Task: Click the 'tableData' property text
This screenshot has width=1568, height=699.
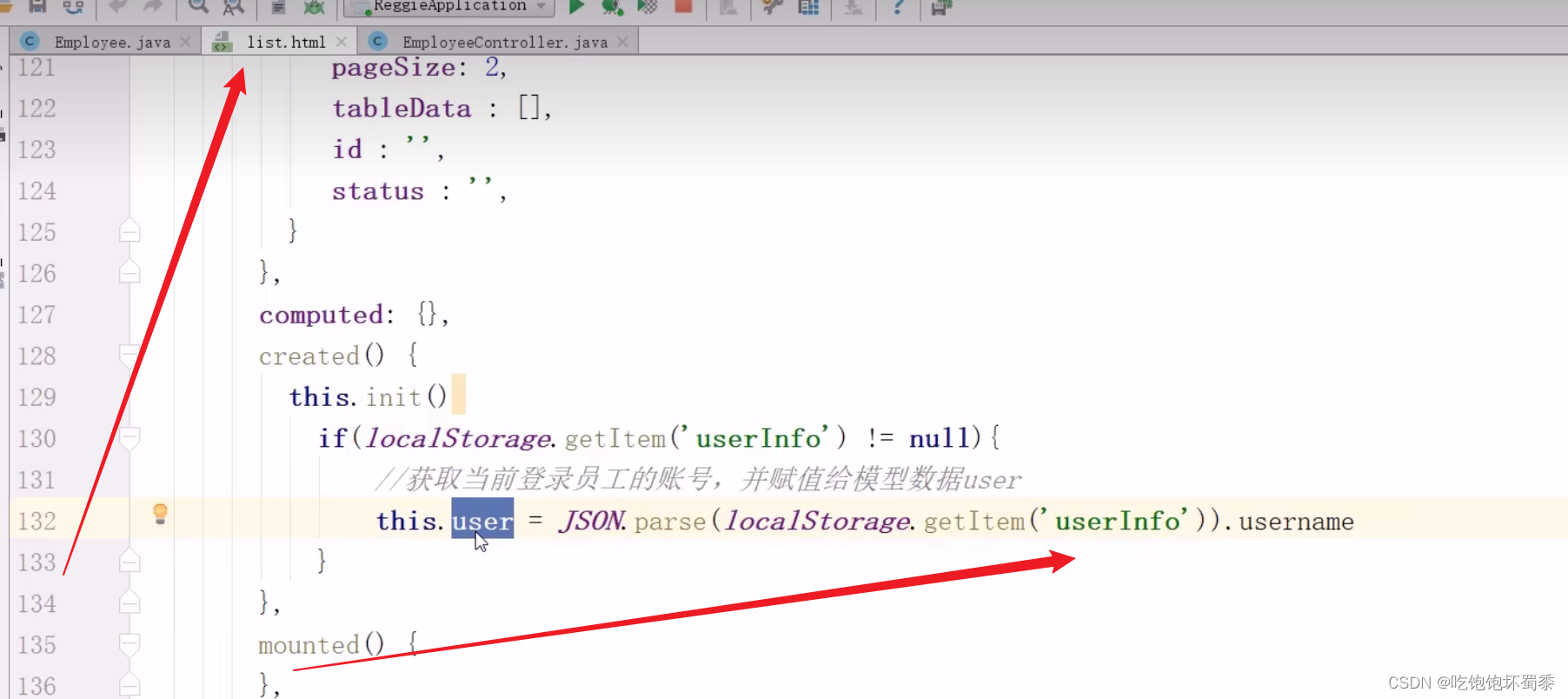Action: click(x=402, y=109)
